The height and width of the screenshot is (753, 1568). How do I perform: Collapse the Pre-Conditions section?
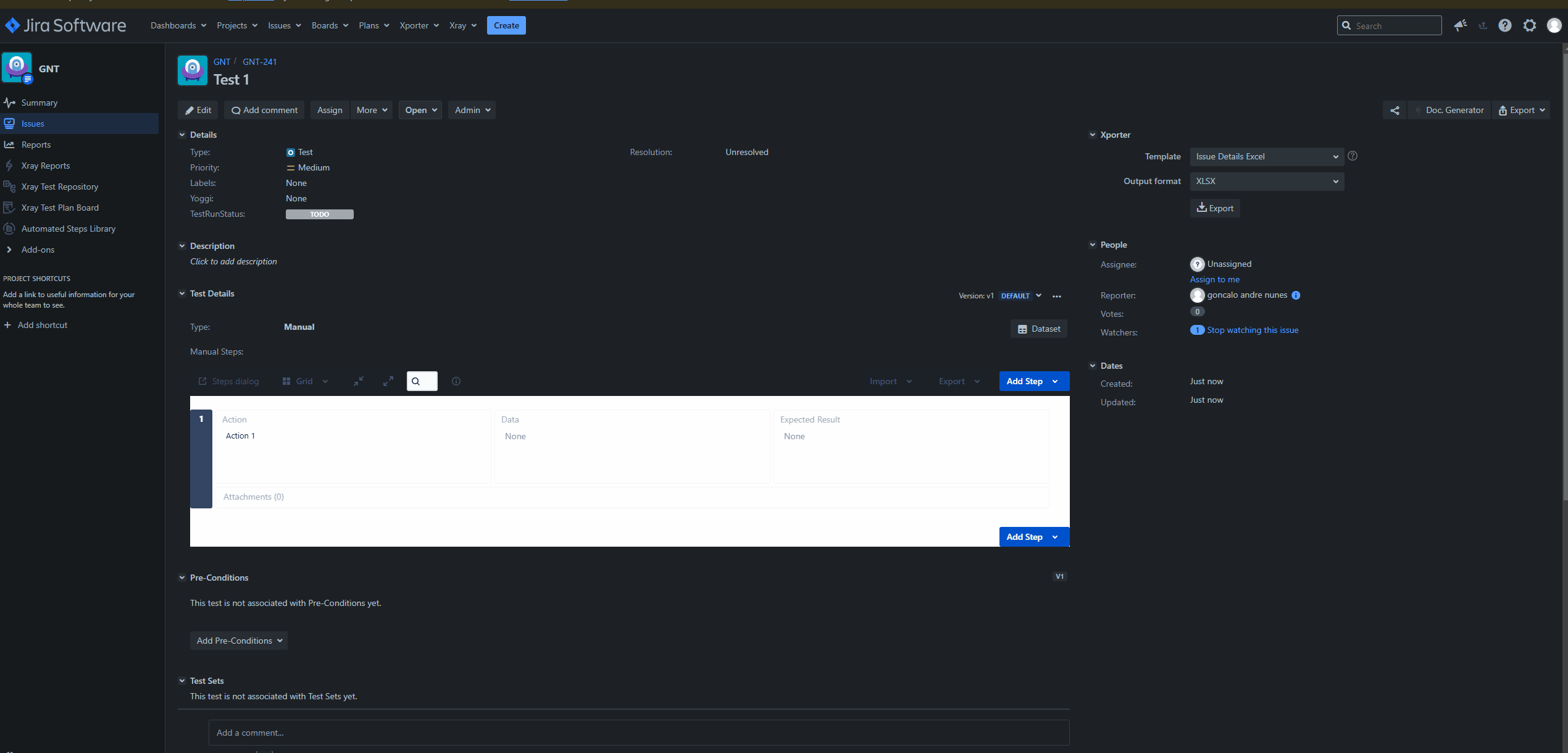(182, 578)
